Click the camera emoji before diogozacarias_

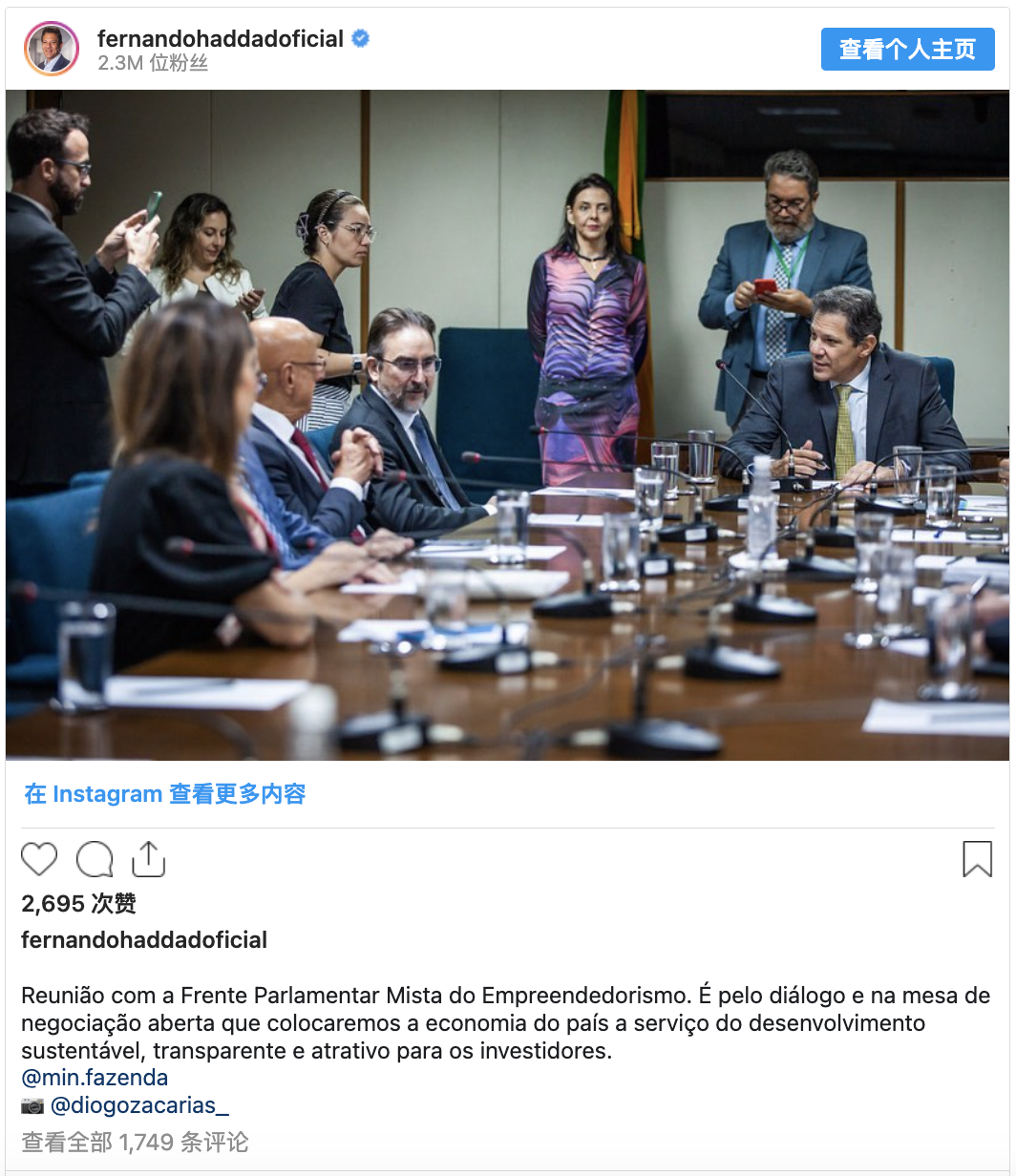pos(32,1105)
